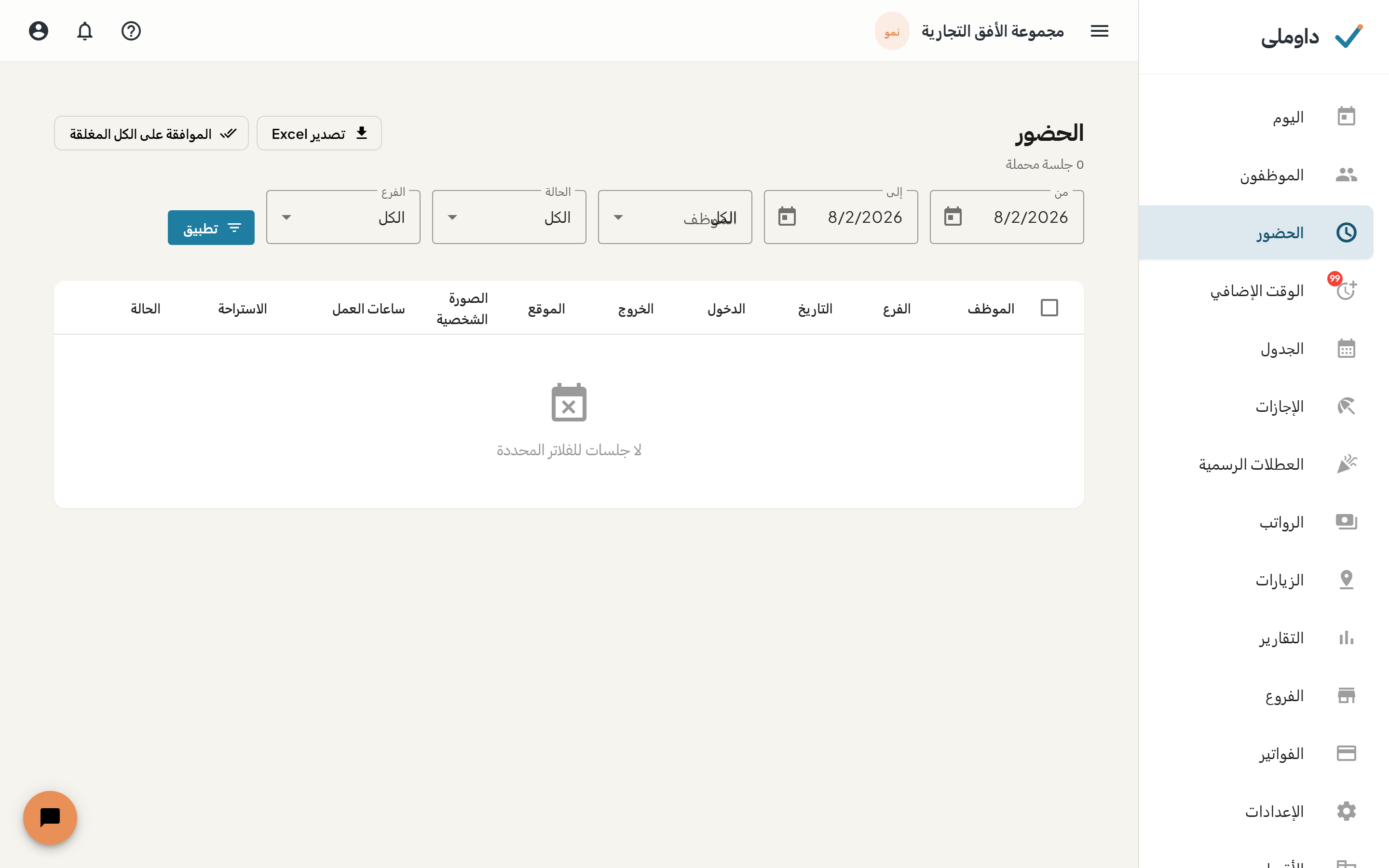Open الزيارات in the sidebar

[x=1256, y=580]
